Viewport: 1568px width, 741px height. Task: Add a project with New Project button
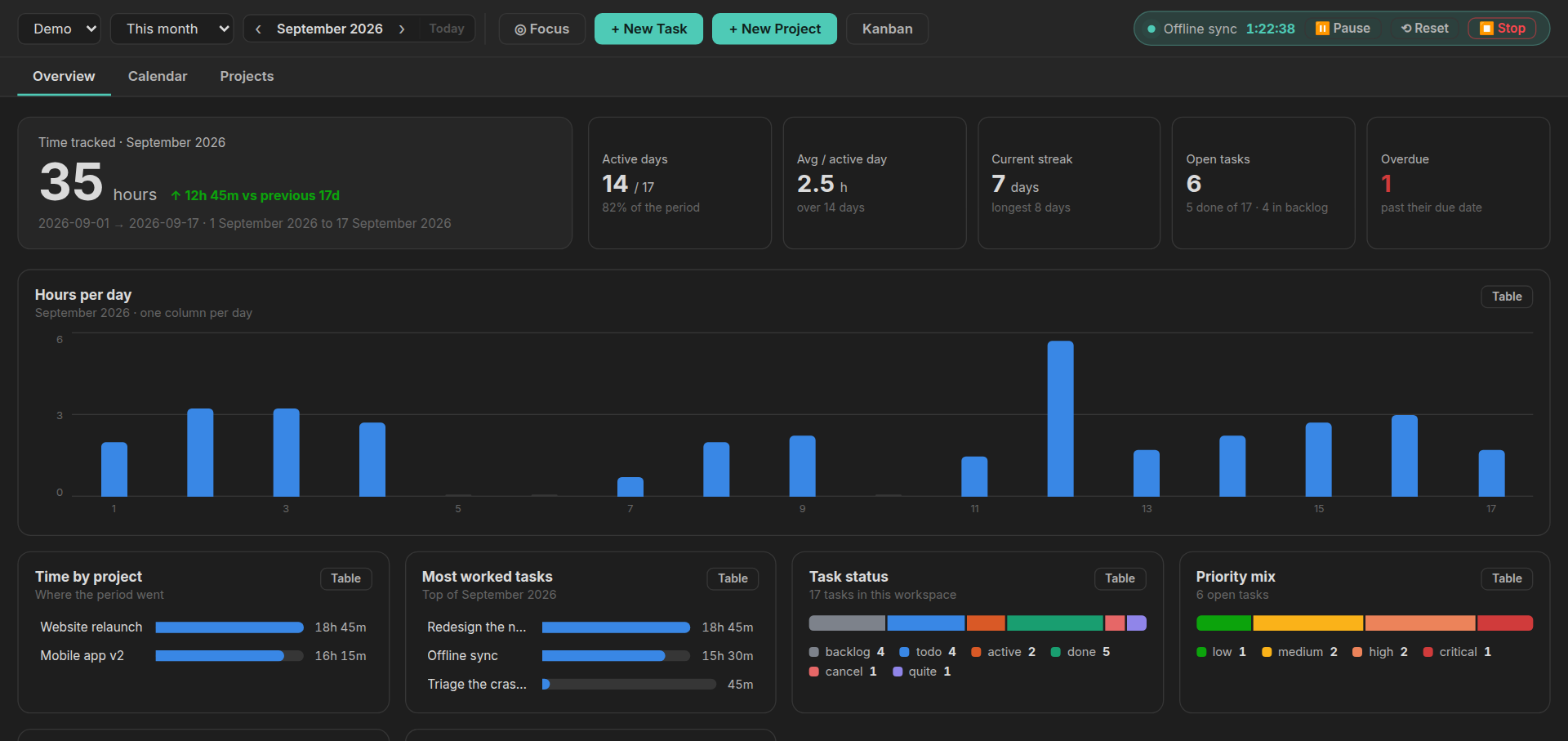(x=774, y=29)
